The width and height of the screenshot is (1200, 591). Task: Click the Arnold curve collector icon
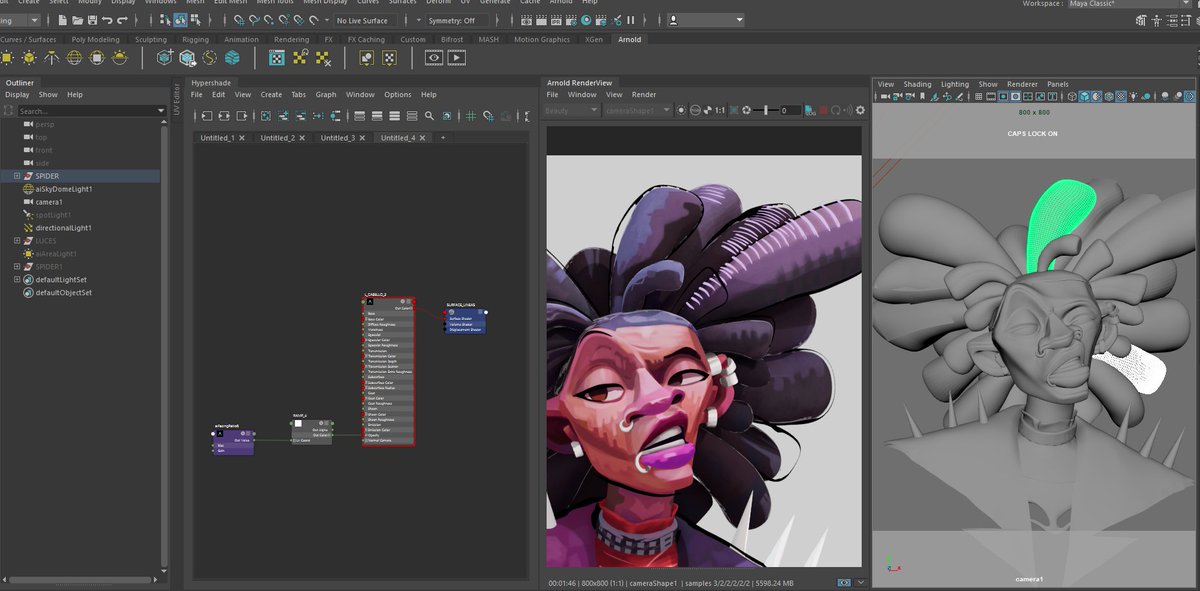point(210,57)
